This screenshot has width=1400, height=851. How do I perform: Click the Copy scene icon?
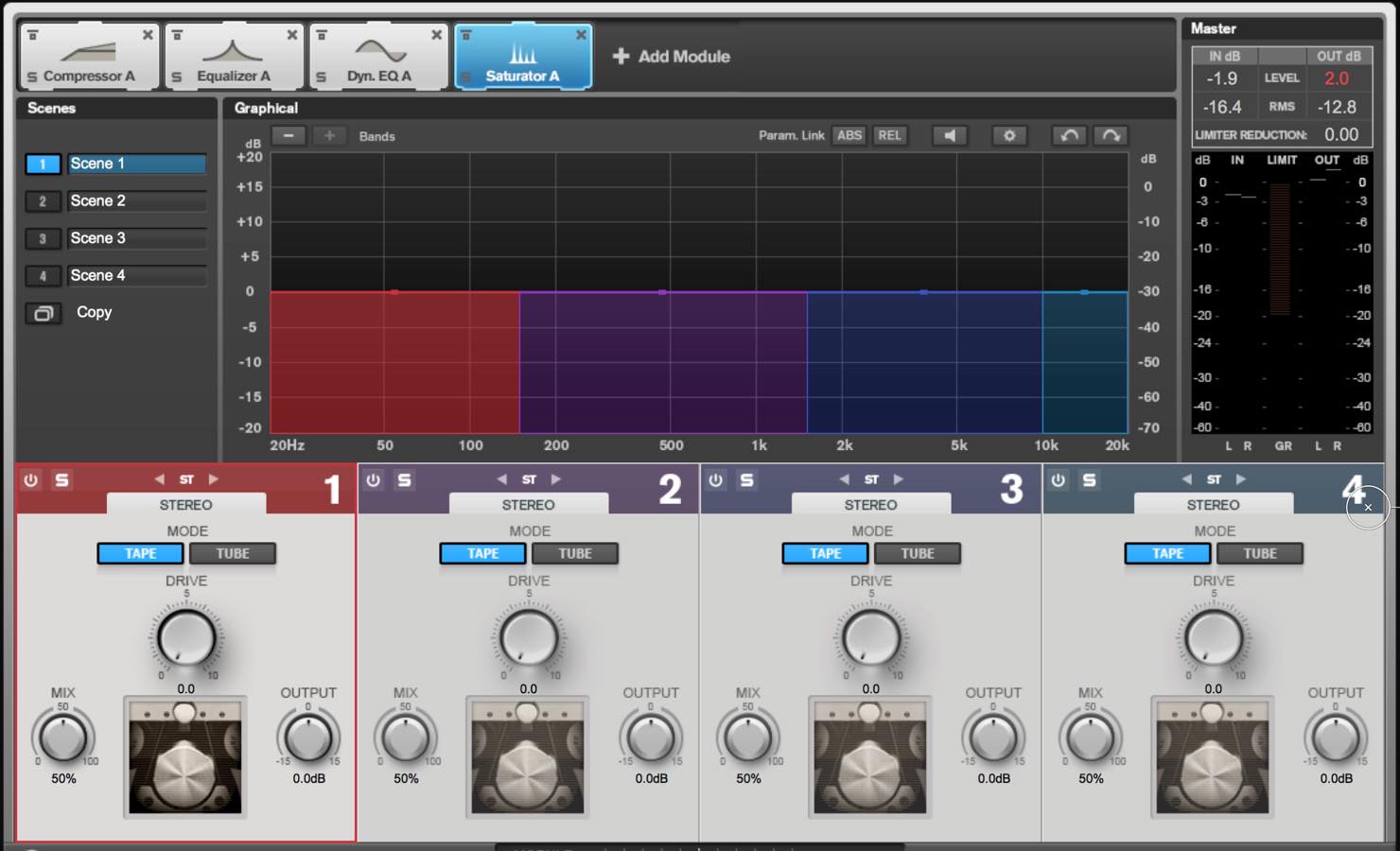pos(44,313)
